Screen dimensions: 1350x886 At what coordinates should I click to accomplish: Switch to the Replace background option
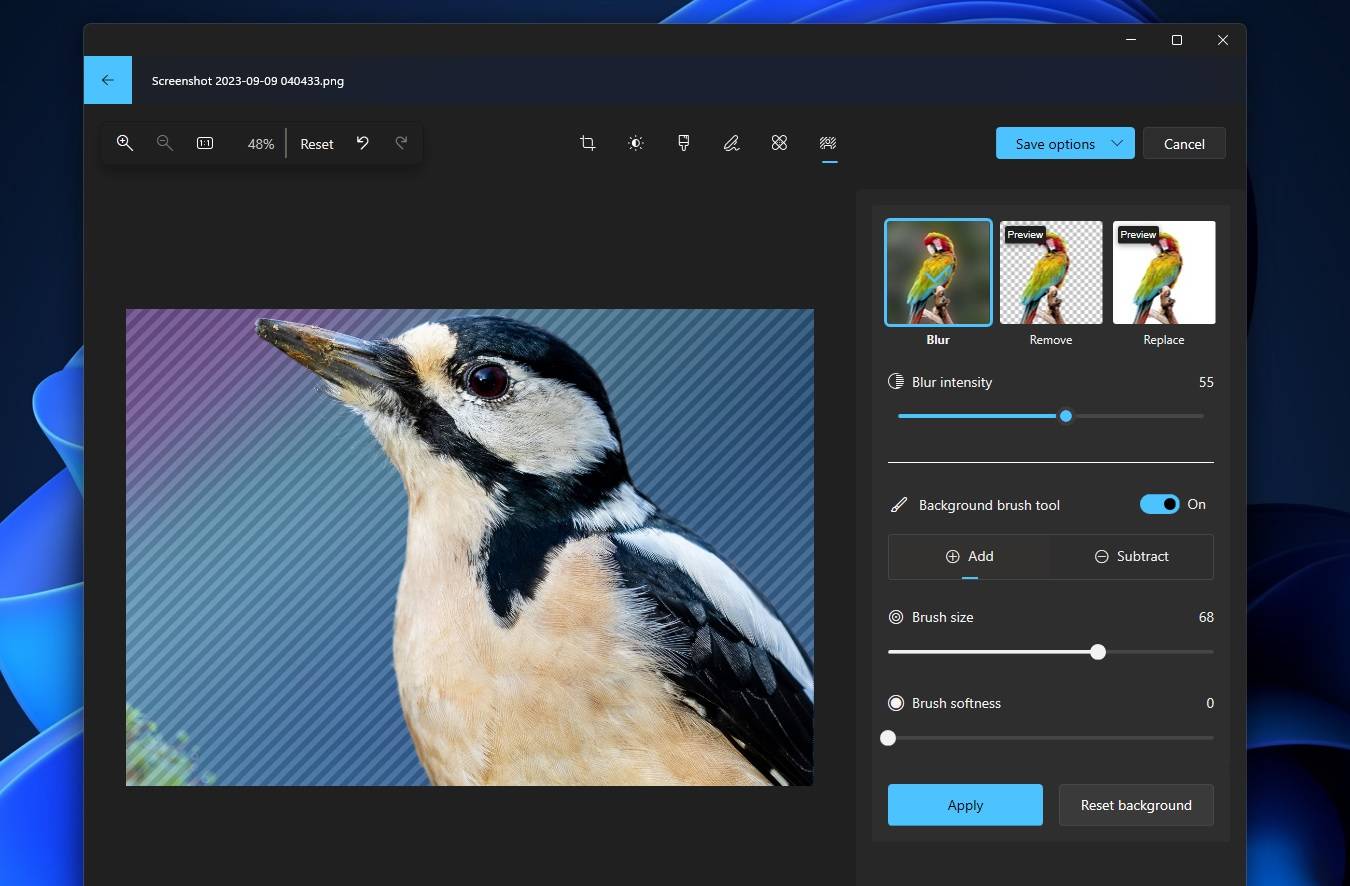point(1163,272)
